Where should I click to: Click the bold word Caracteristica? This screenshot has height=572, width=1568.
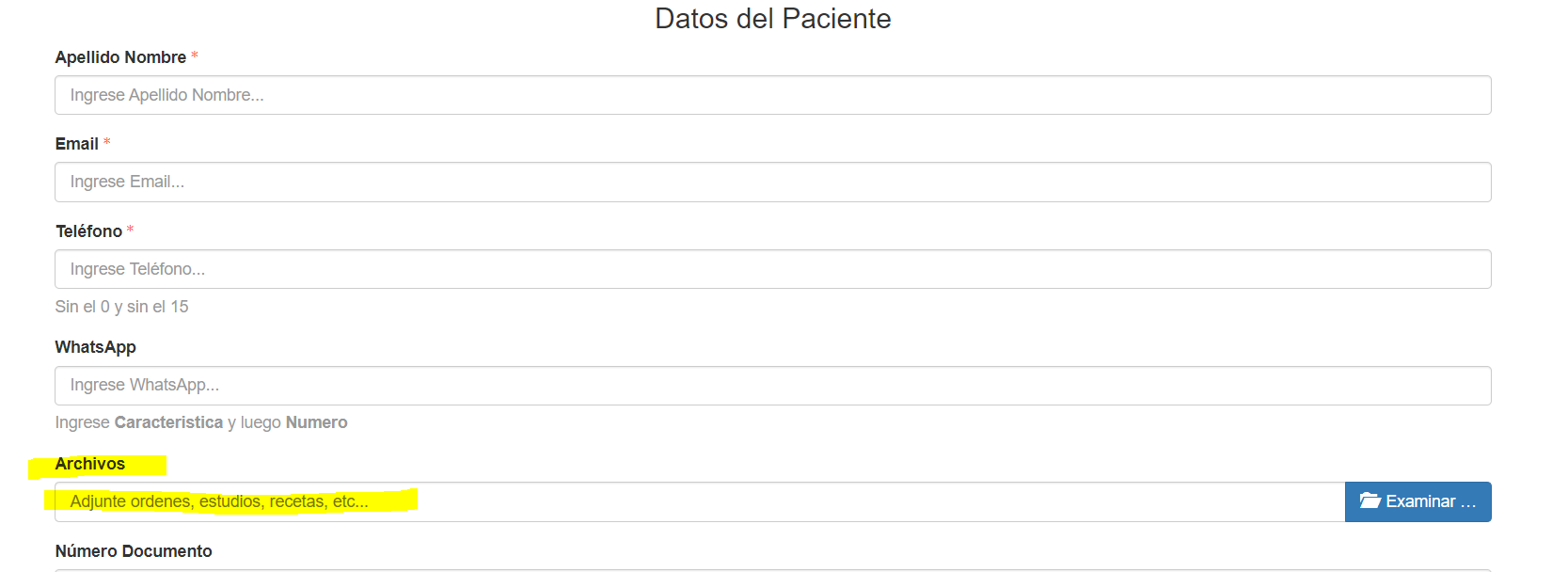(x=168, y=422)
